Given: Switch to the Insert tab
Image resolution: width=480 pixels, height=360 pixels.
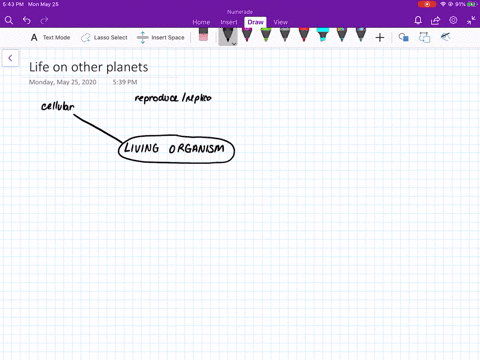Looking at the screenshot, I should [x=229, y=22].
